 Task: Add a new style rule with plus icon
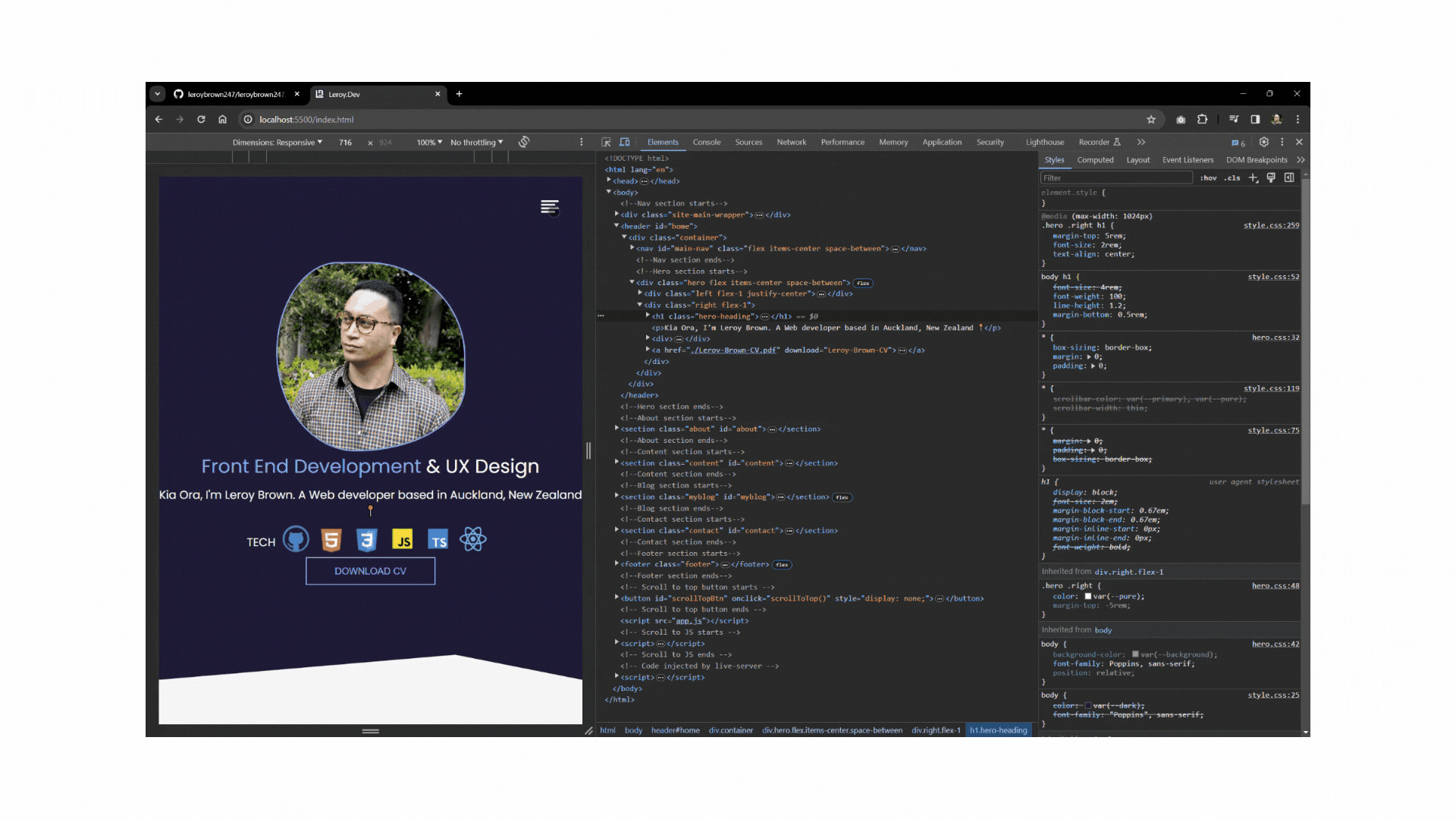coord(1253,177)
